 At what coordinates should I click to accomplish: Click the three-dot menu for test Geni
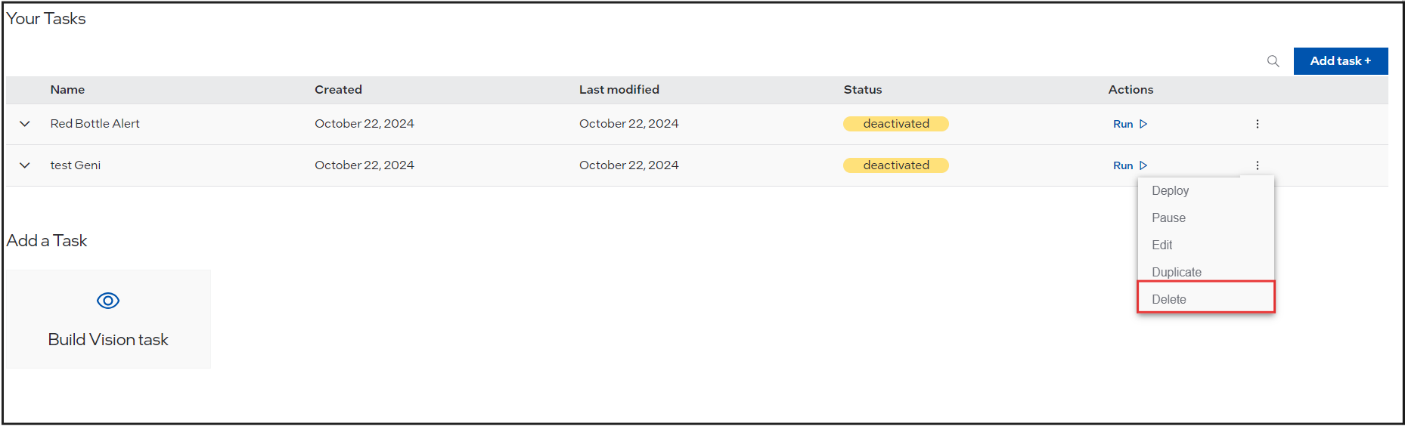click(x=1257, y=166)
